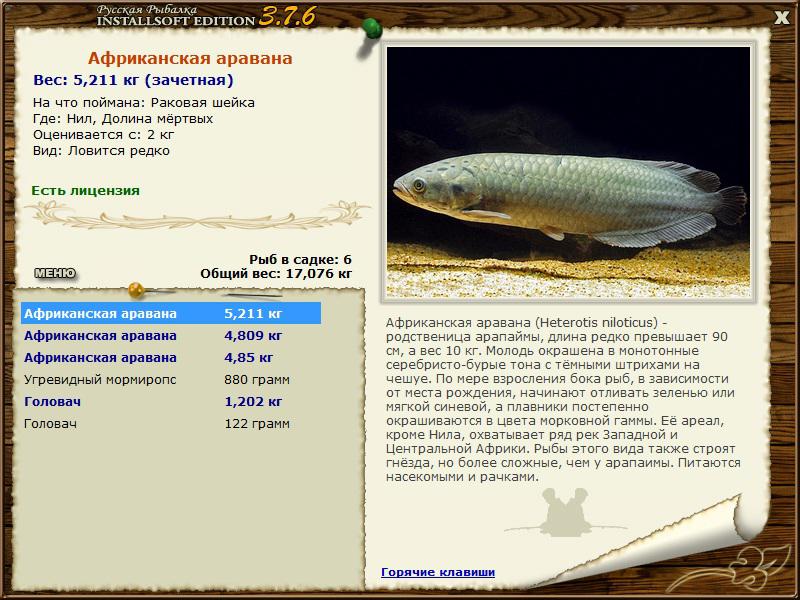Click the fishermen silhouette icon
800x600 pixels.
click(565, 512)
